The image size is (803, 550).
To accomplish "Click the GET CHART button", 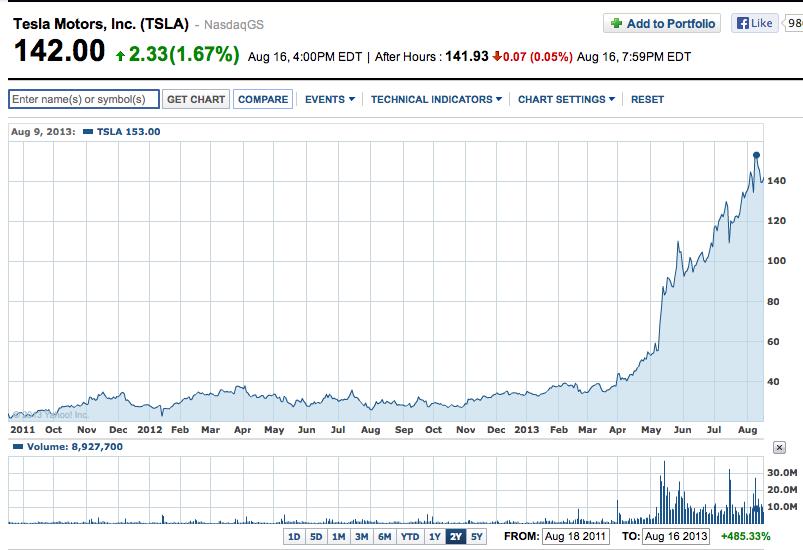I will 196,99.
